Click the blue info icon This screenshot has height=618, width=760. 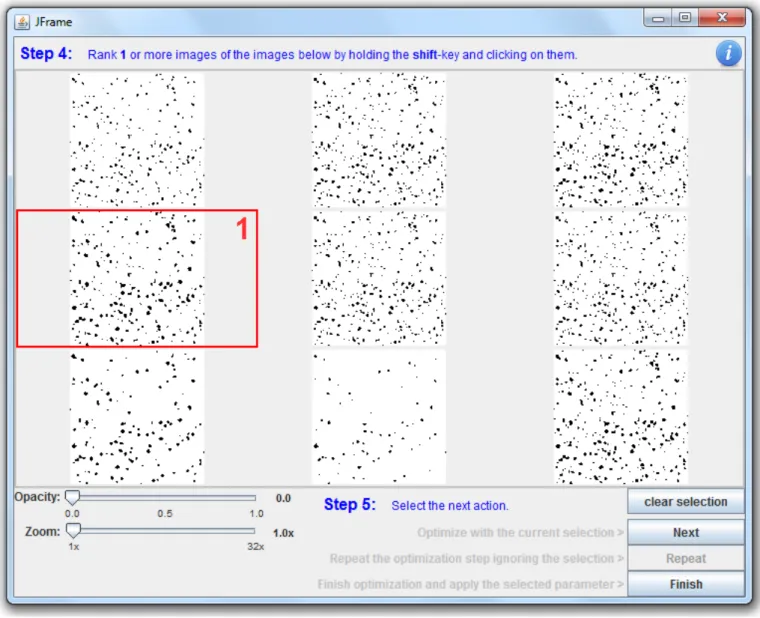coord(728,53)
